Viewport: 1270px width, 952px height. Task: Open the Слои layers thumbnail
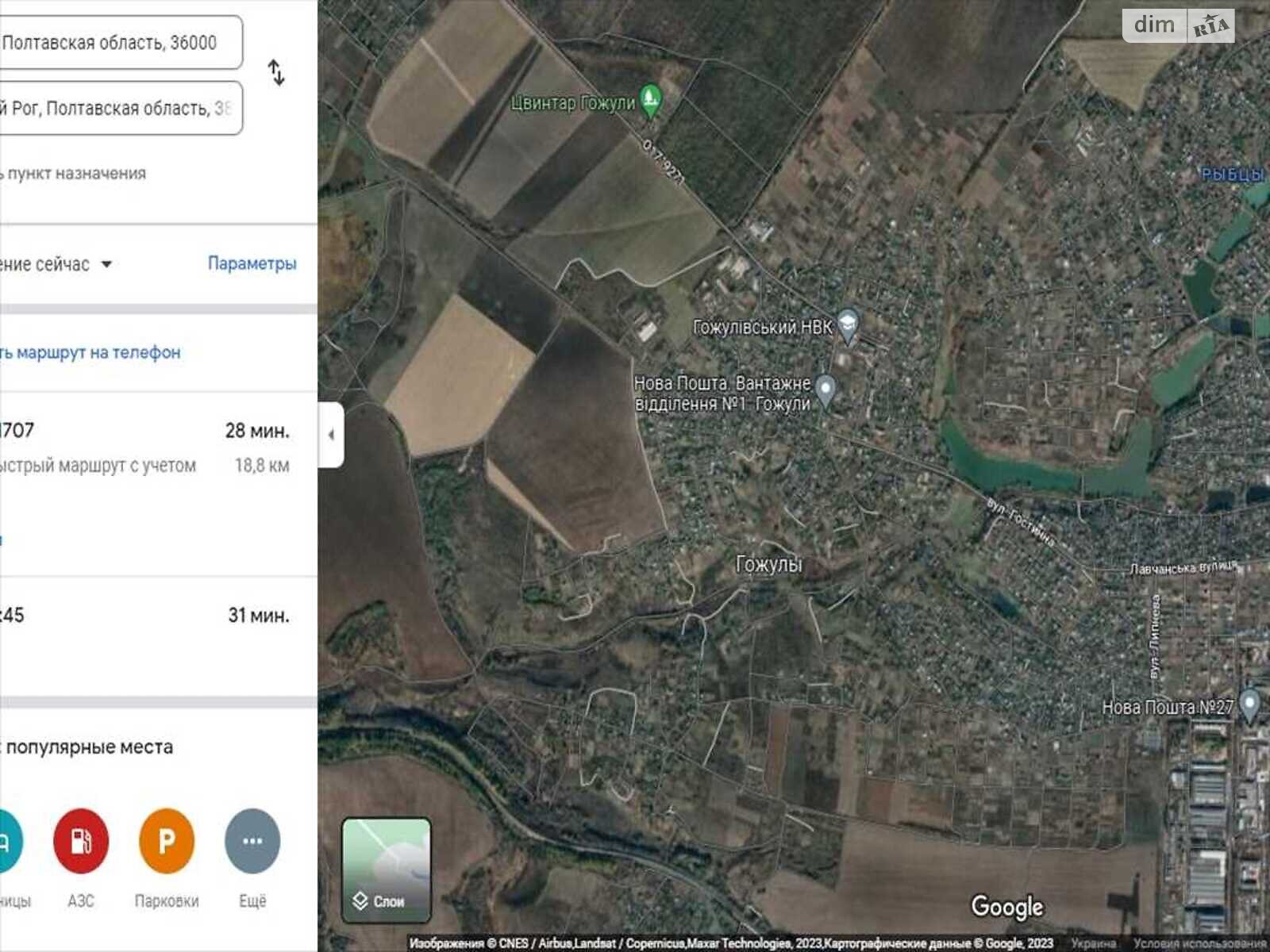point(387,870)
